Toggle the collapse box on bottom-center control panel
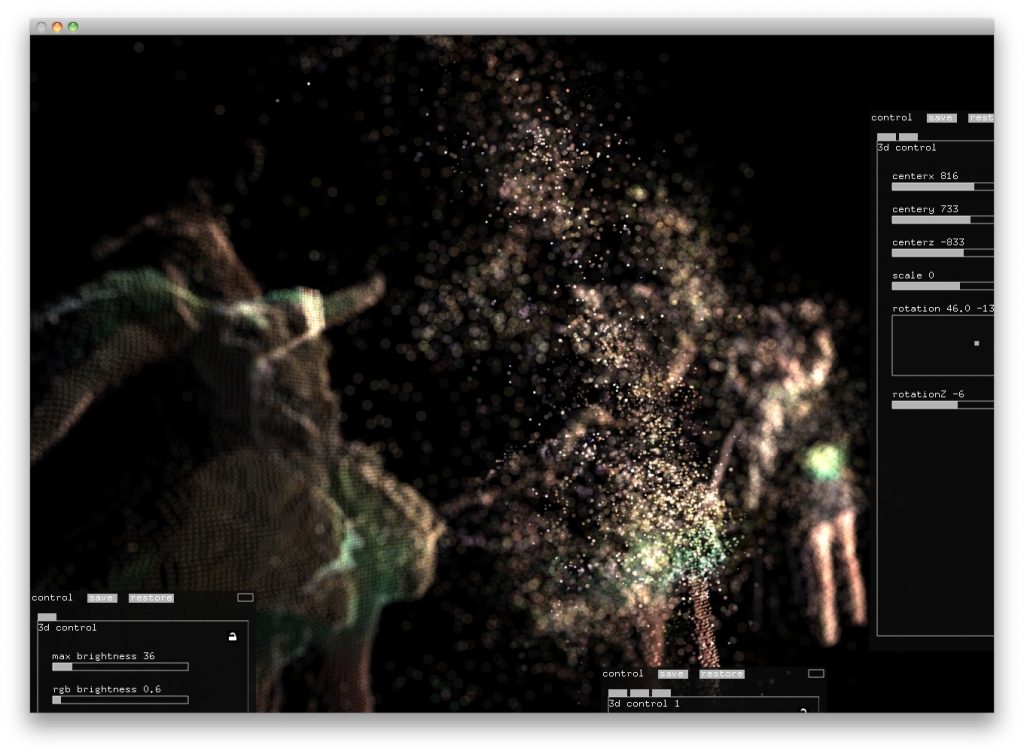 tap(816, 674)
